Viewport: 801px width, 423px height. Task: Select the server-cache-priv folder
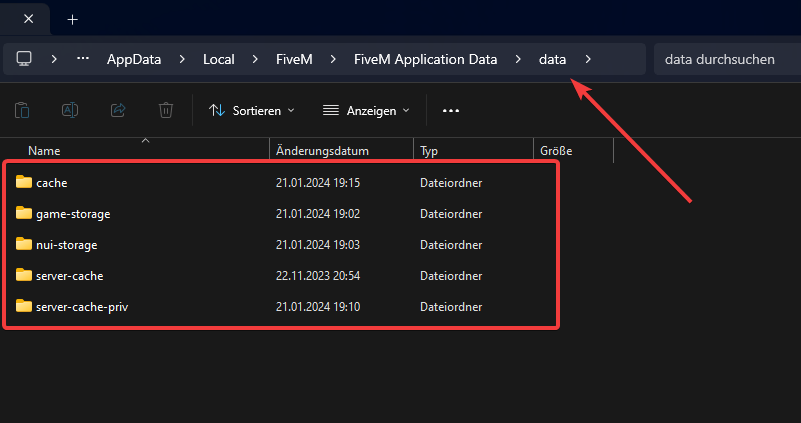pyautogui.click(x=82, y=307)
